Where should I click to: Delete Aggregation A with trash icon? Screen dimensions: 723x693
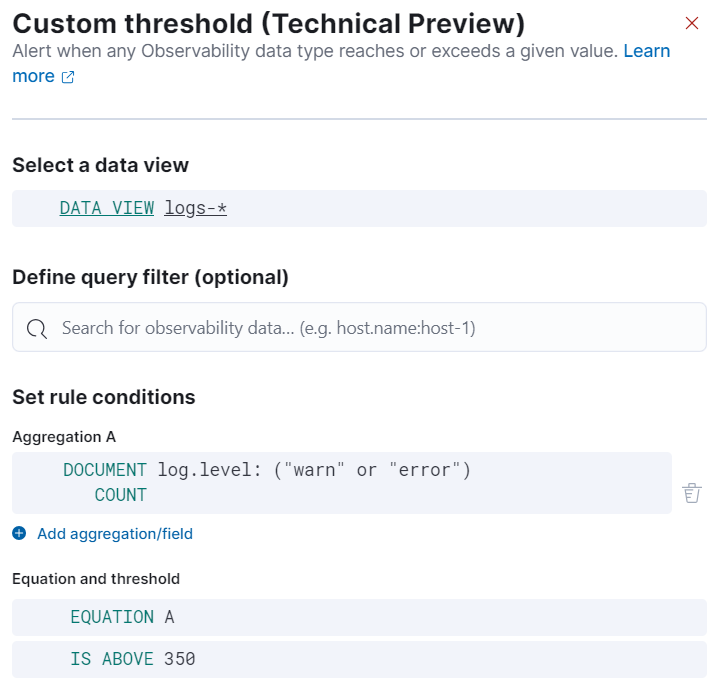click(x=691, y=492)
